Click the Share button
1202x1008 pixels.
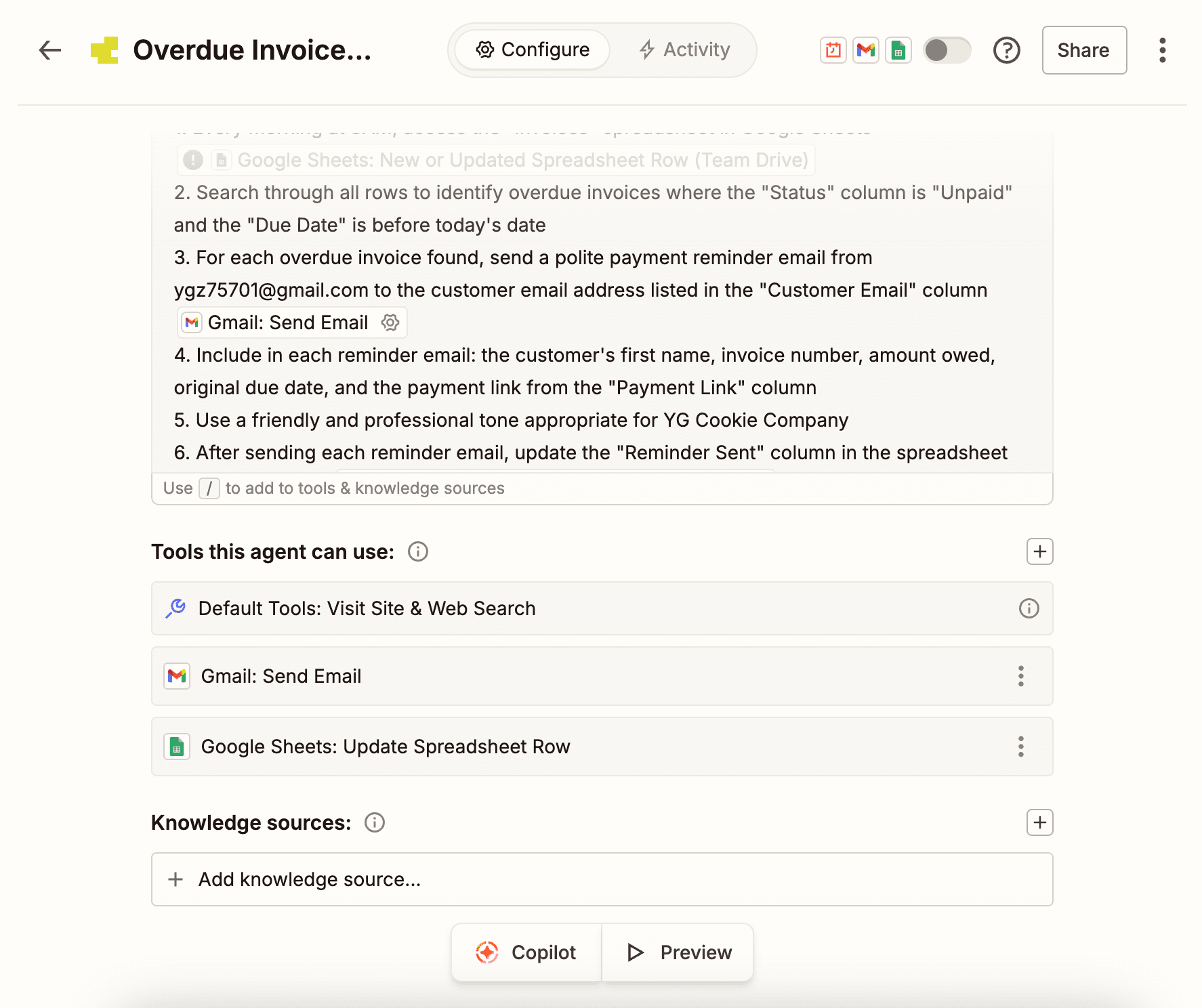1083,50
